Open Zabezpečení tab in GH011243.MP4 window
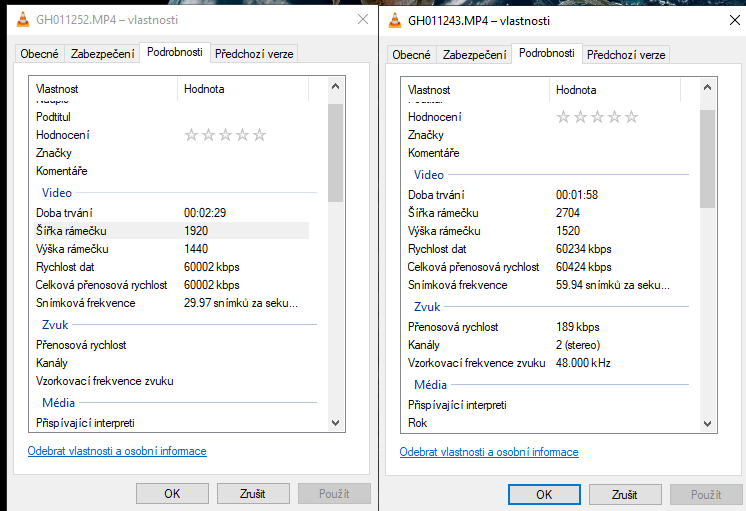Viewport: 746px width, 511px height. click(x=474, y=55)
